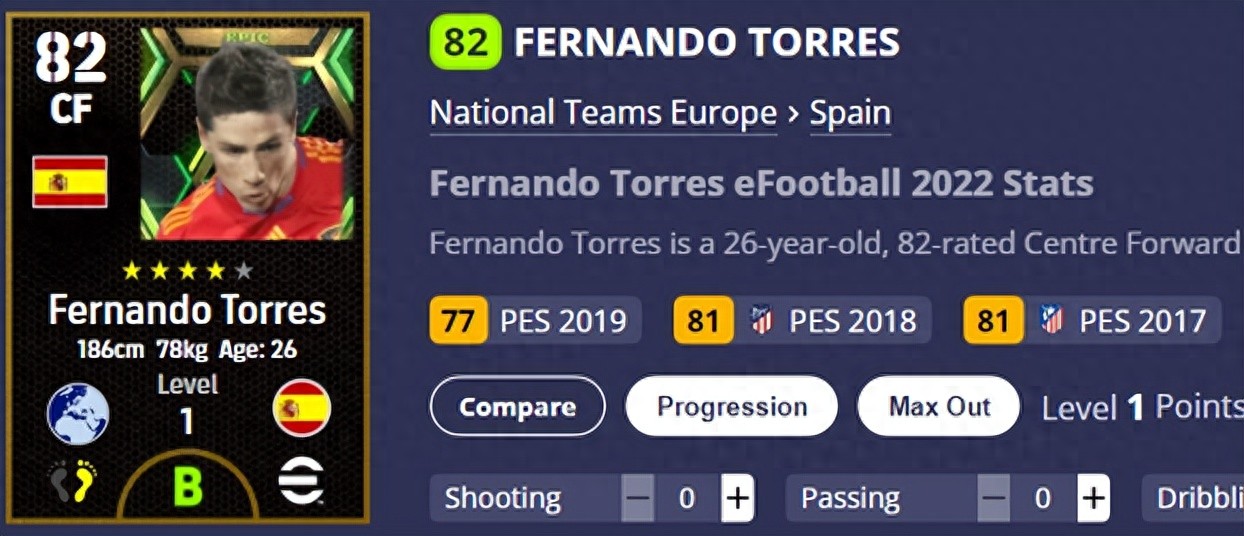Image resolution: width=1244 pixels, height=536 pixels.
Task: Click the green 82 rating badge
Action: point(465,43)
